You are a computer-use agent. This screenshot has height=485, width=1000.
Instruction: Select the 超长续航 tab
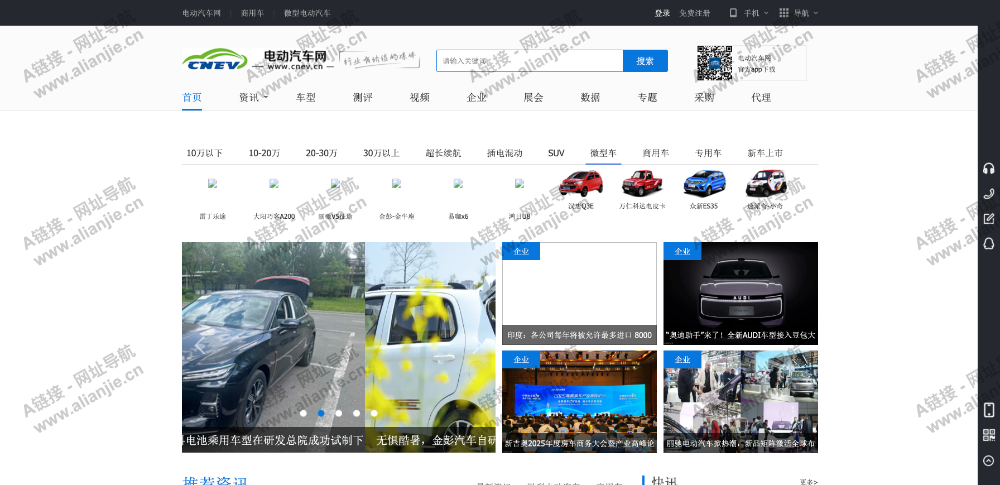click(x=443, y=153)
